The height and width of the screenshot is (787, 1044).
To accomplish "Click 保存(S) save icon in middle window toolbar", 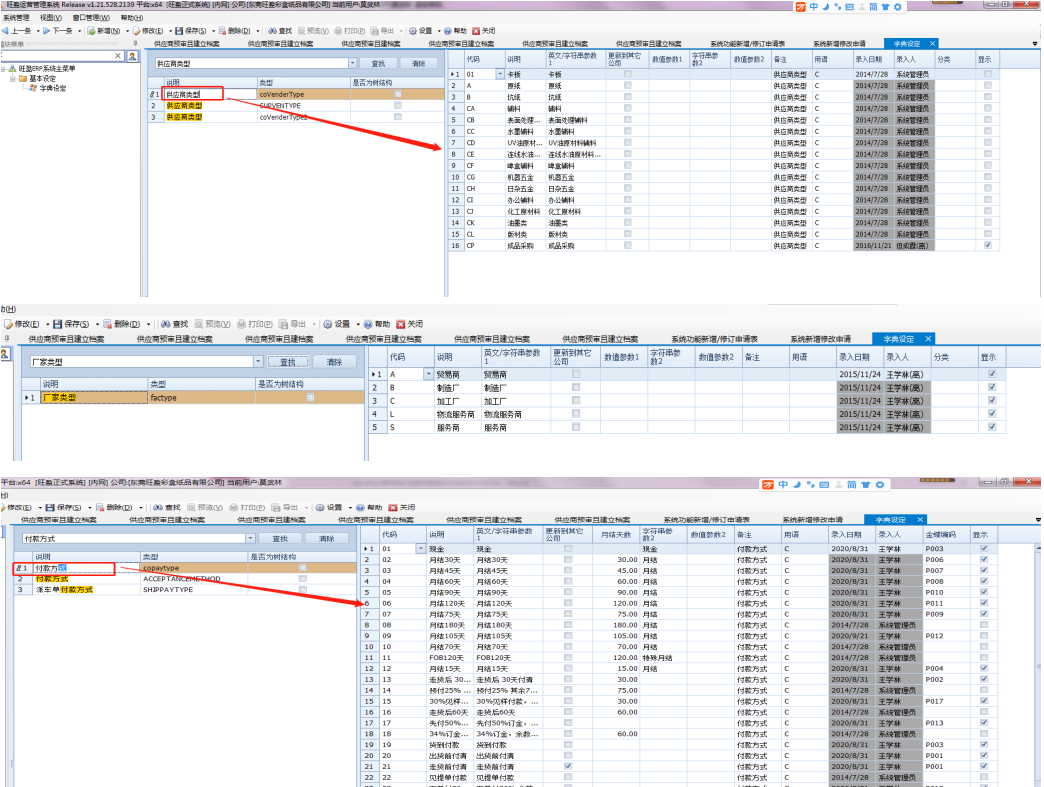I will [58, 324].
